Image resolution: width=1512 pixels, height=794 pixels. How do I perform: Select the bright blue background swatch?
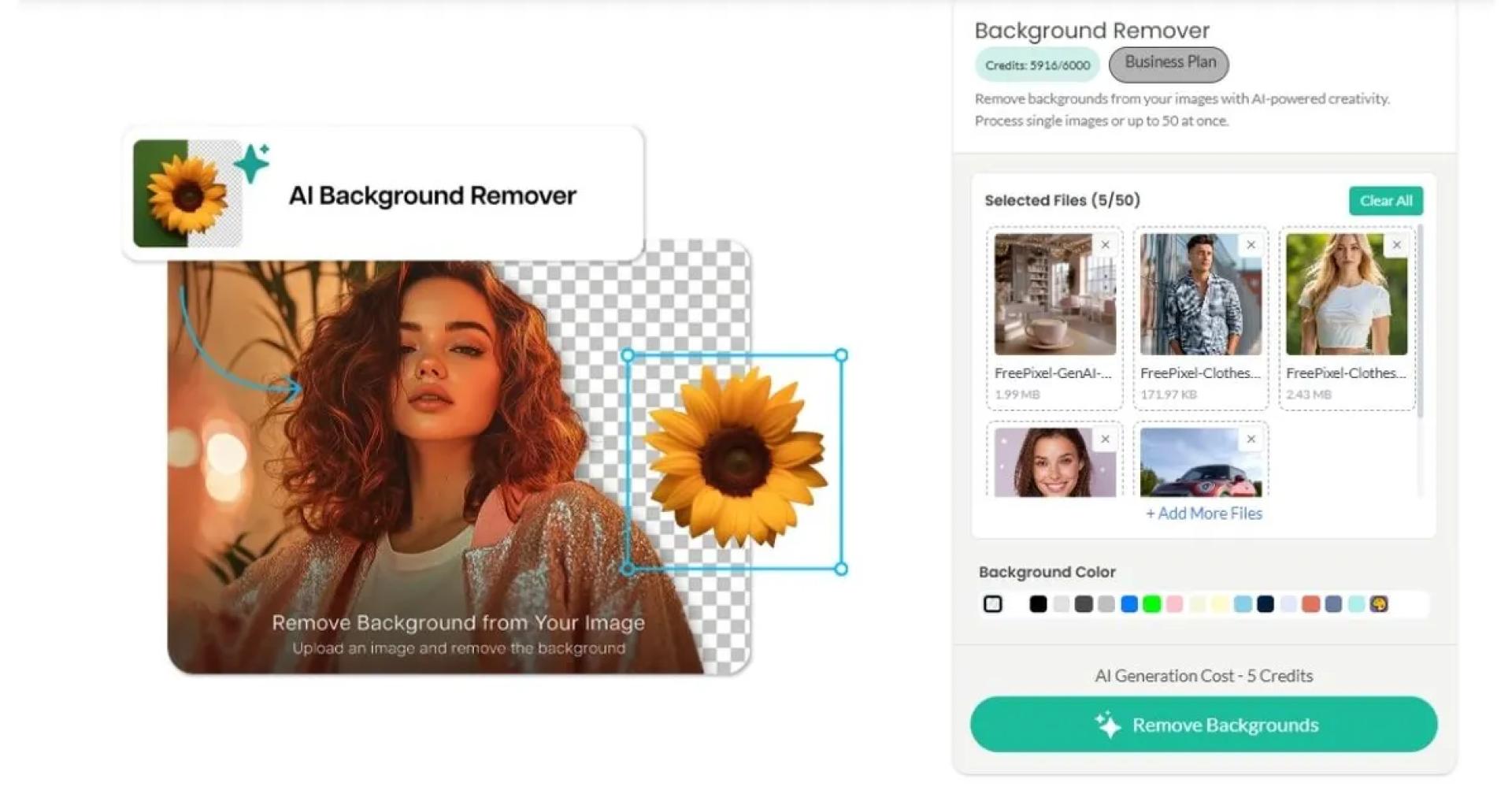coord(1128,604)
